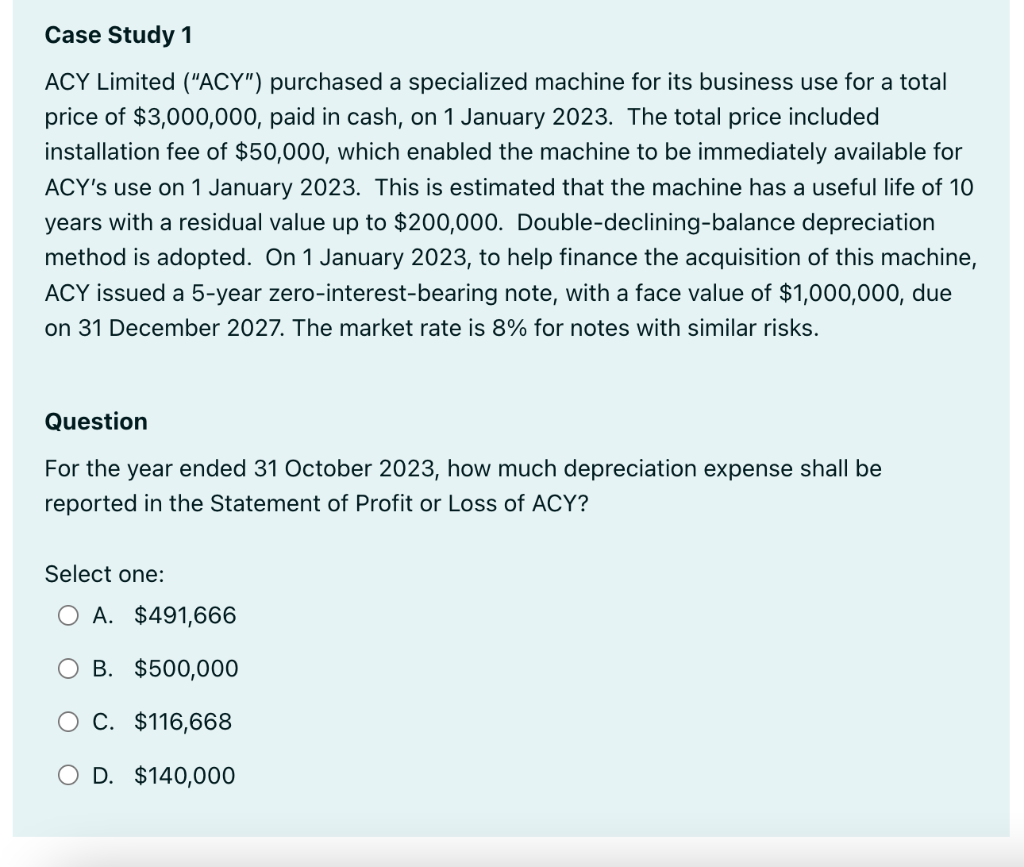1024x867 pixels.
Task: Select radio button for option C
Action: click(68, 721)
